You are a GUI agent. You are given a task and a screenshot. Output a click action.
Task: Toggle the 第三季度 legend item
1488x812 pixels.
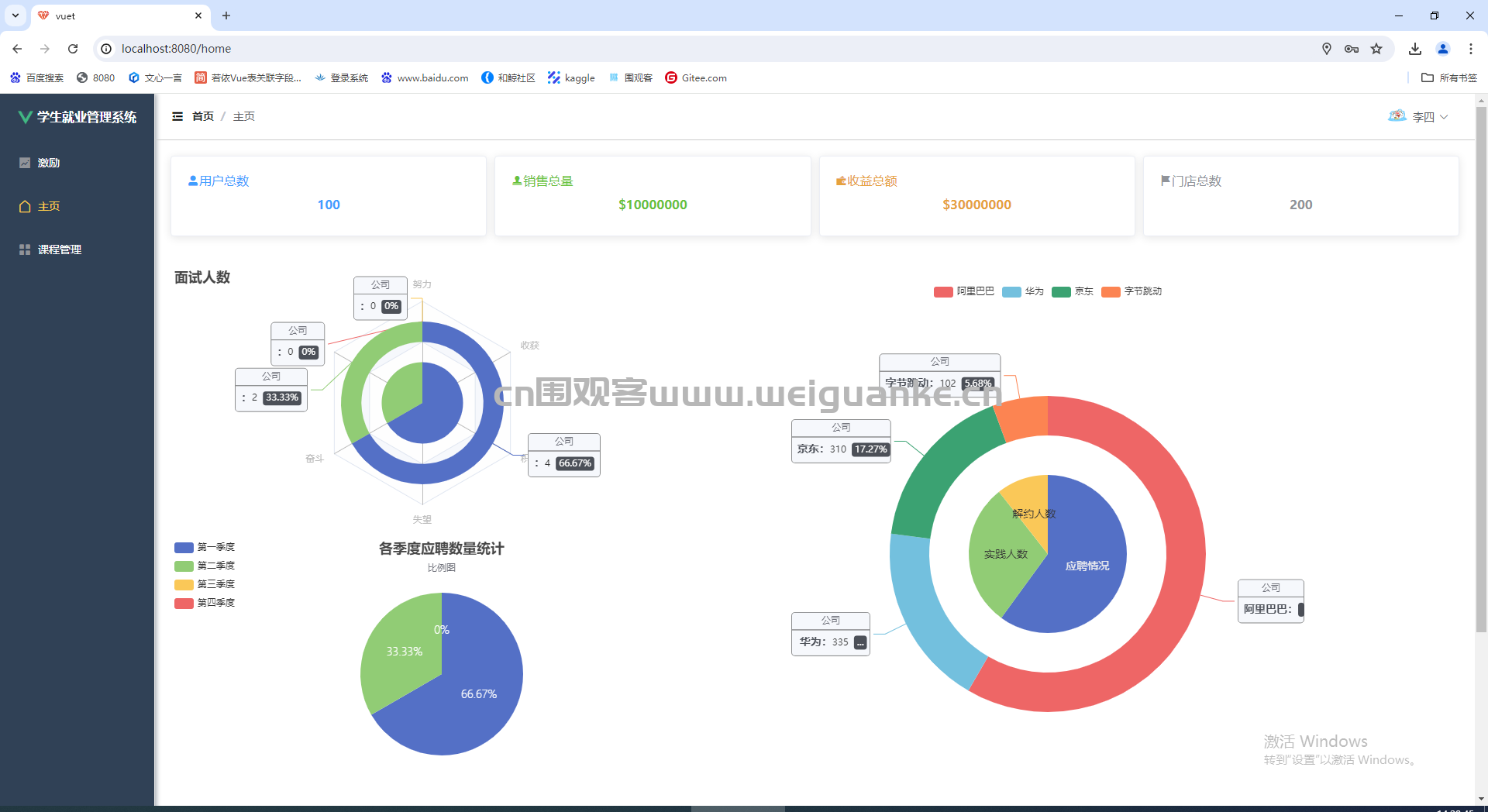205,584
